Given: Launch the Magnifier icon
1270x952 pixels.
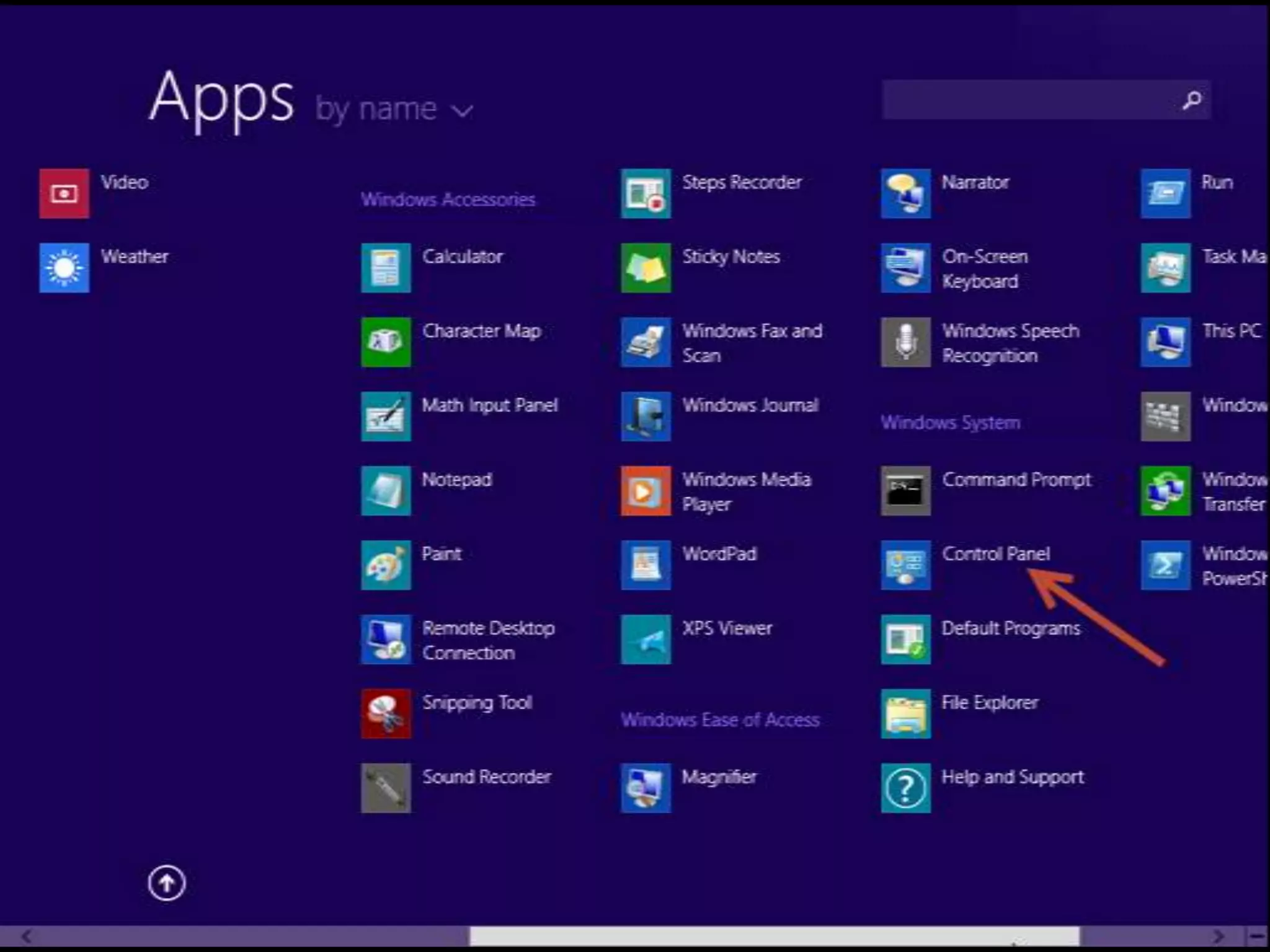Looking at the screenshot, I should (646, 788).
